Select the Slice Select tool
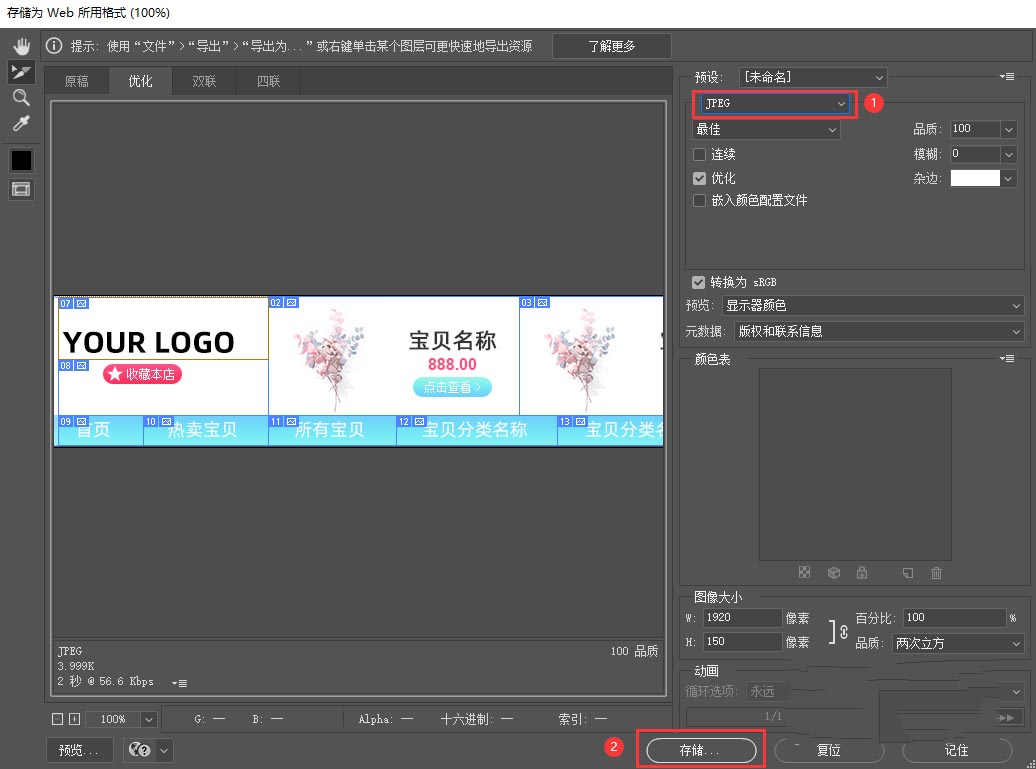The image size is (1036, 769). coord(21,72)
